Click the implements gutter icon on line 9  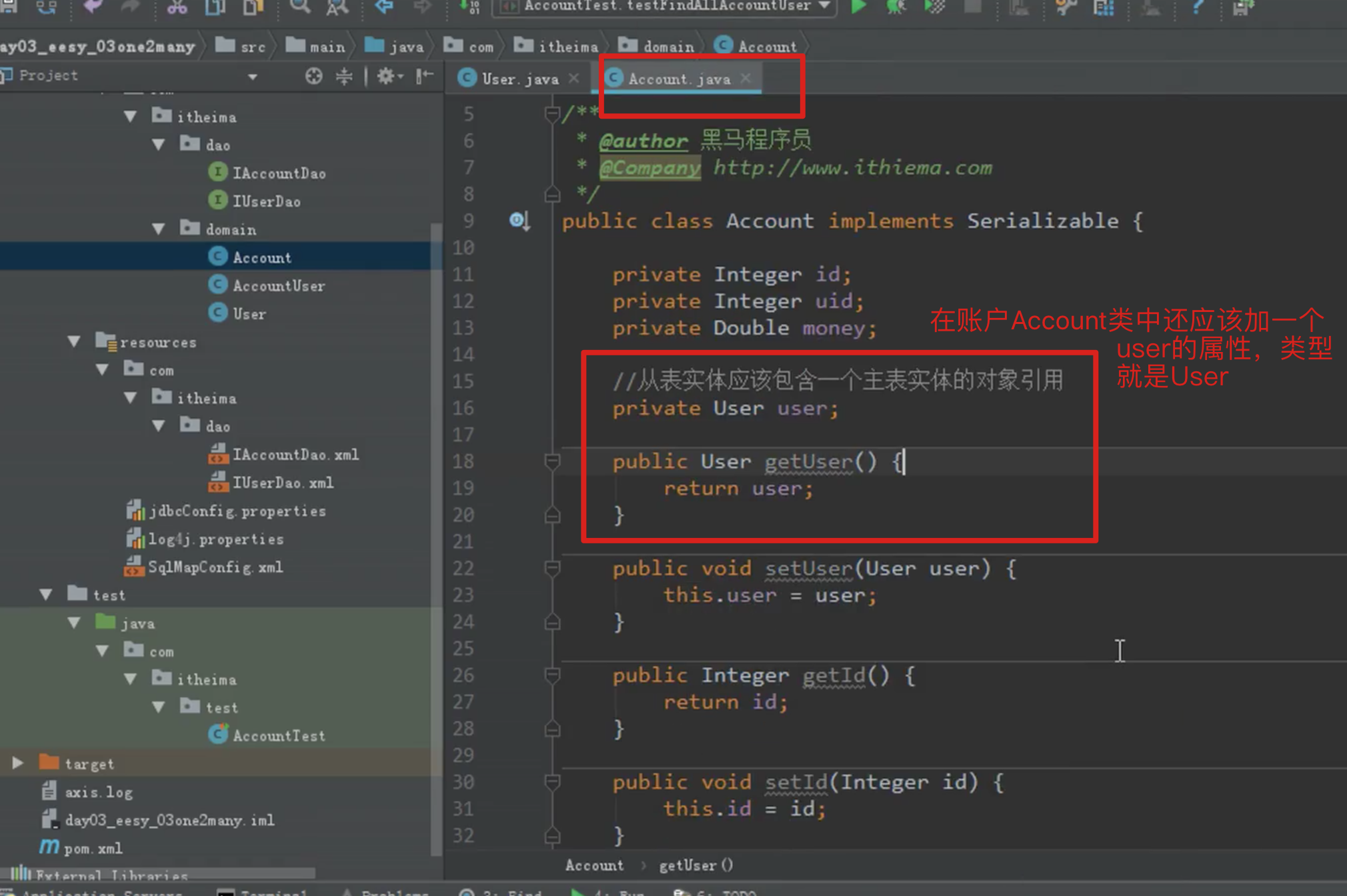[519, 221]
